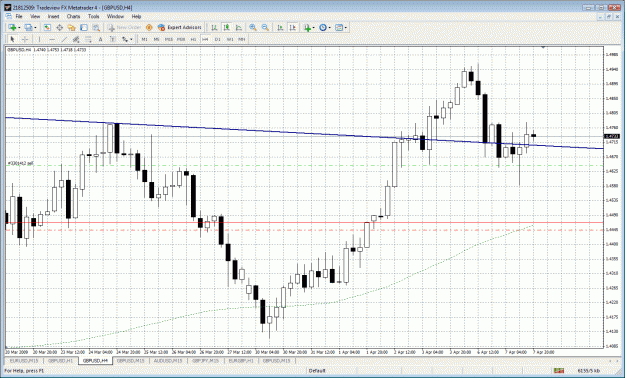Switch chart to Bar Chart
The width and height of the screenshot is (625, 378).
point(214,28)
